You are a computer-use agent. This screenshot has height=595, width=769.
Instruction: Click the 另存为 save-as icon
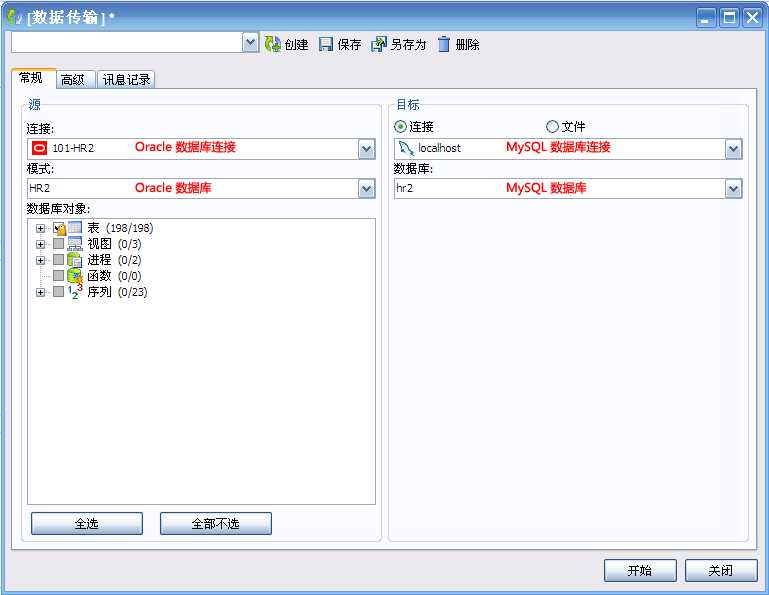(x=379, y=44)
